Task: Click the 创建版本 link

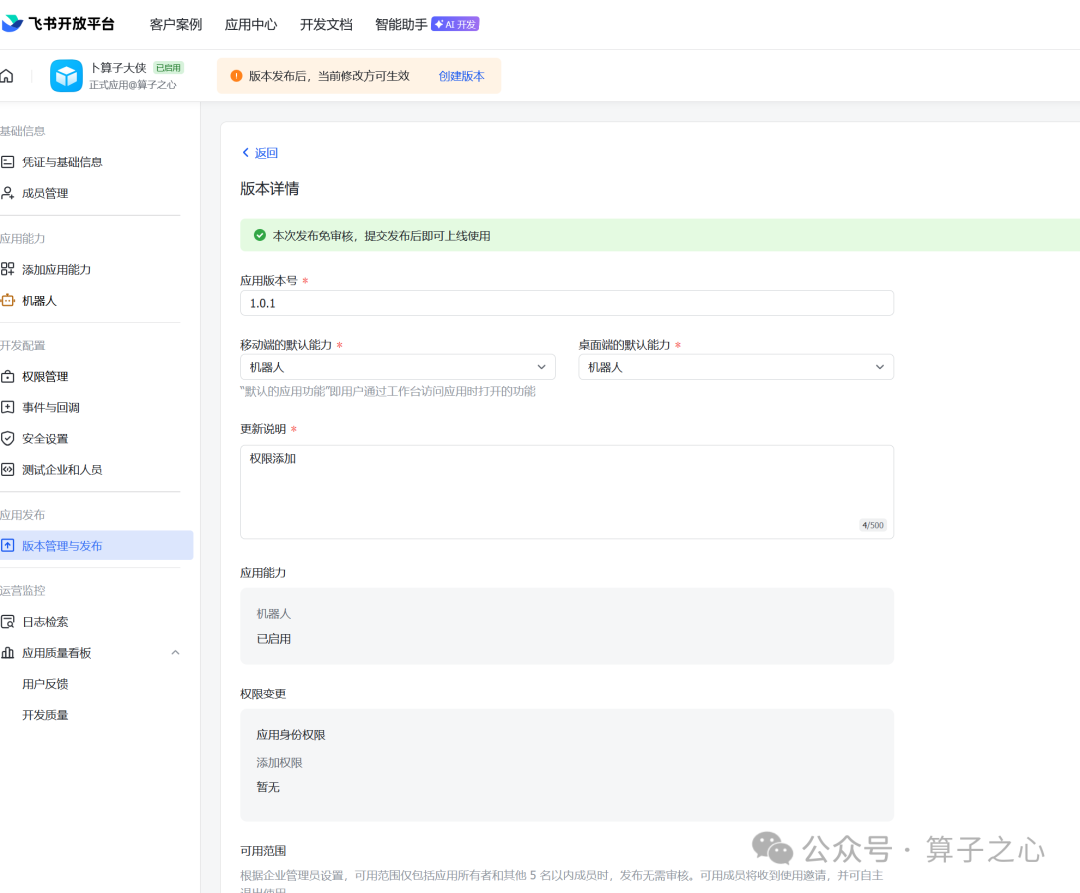Action: point(461,76)
